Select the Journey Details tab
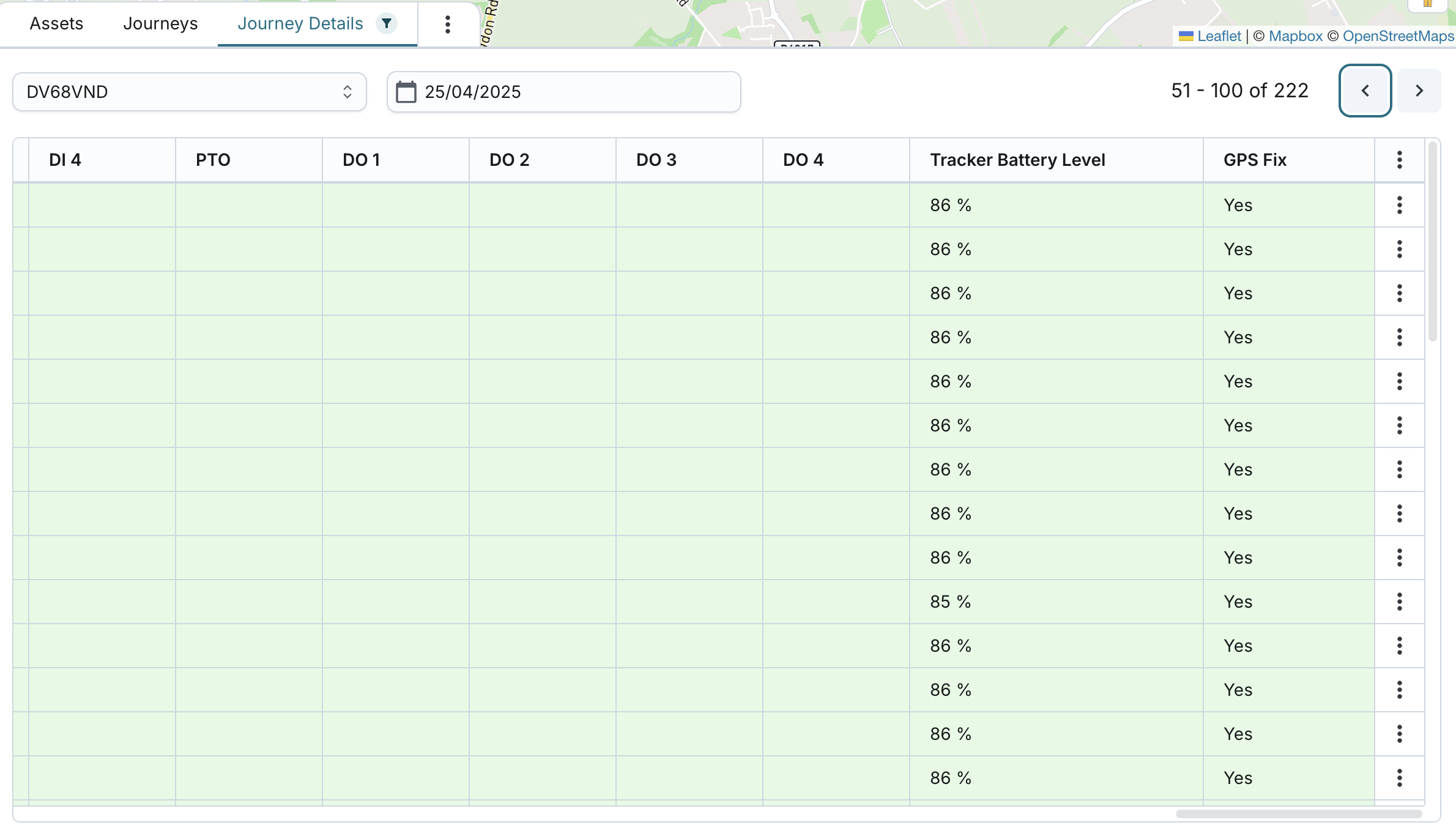1456x836 pixels. click(300, 24)
